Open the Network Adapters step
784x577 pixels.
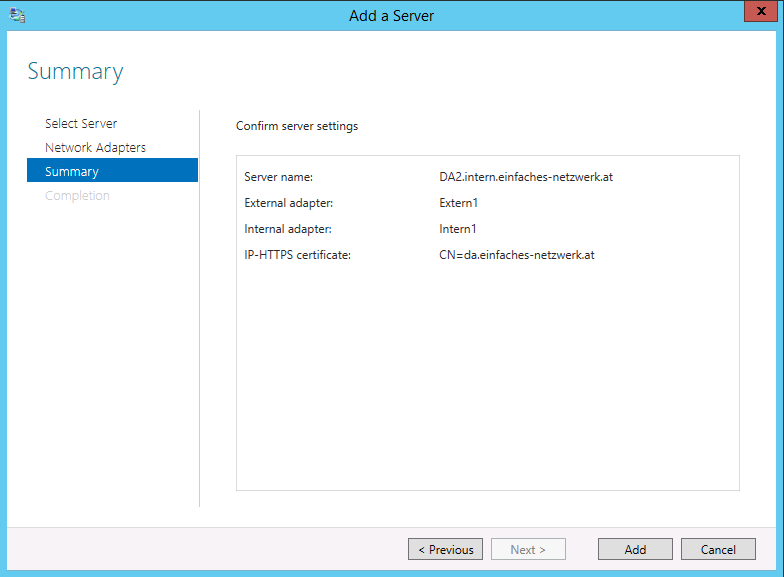click(x=96, y=148)
